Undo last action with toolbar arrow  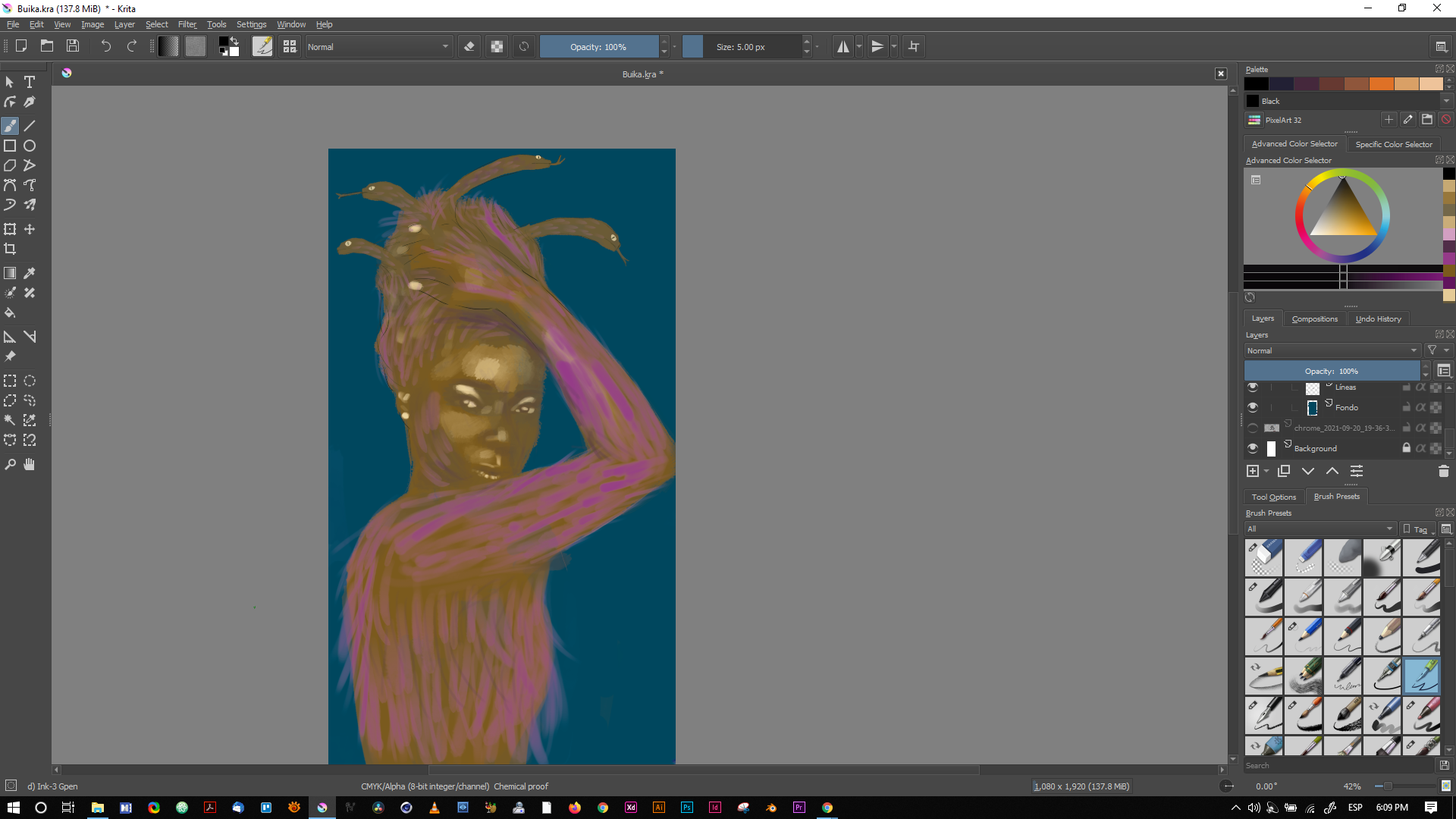(x=105, y=46)
